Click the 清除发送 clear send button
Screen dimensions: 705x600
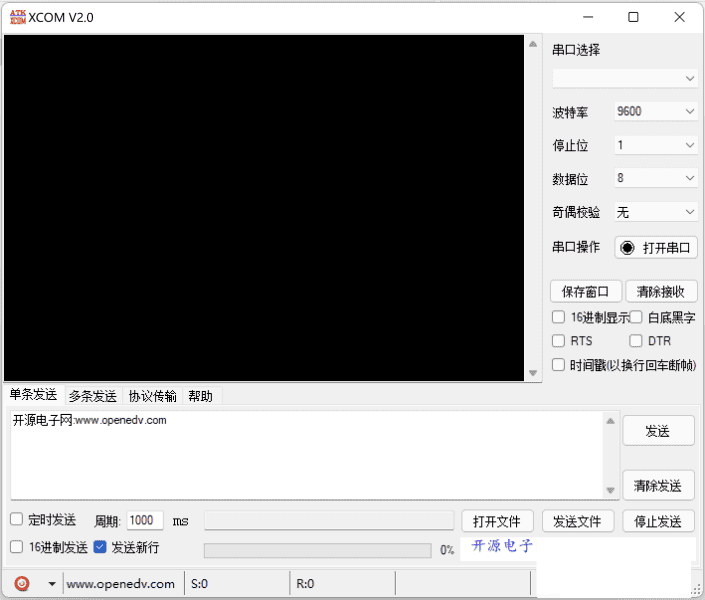pyautogui.click(x=658, y=485)
